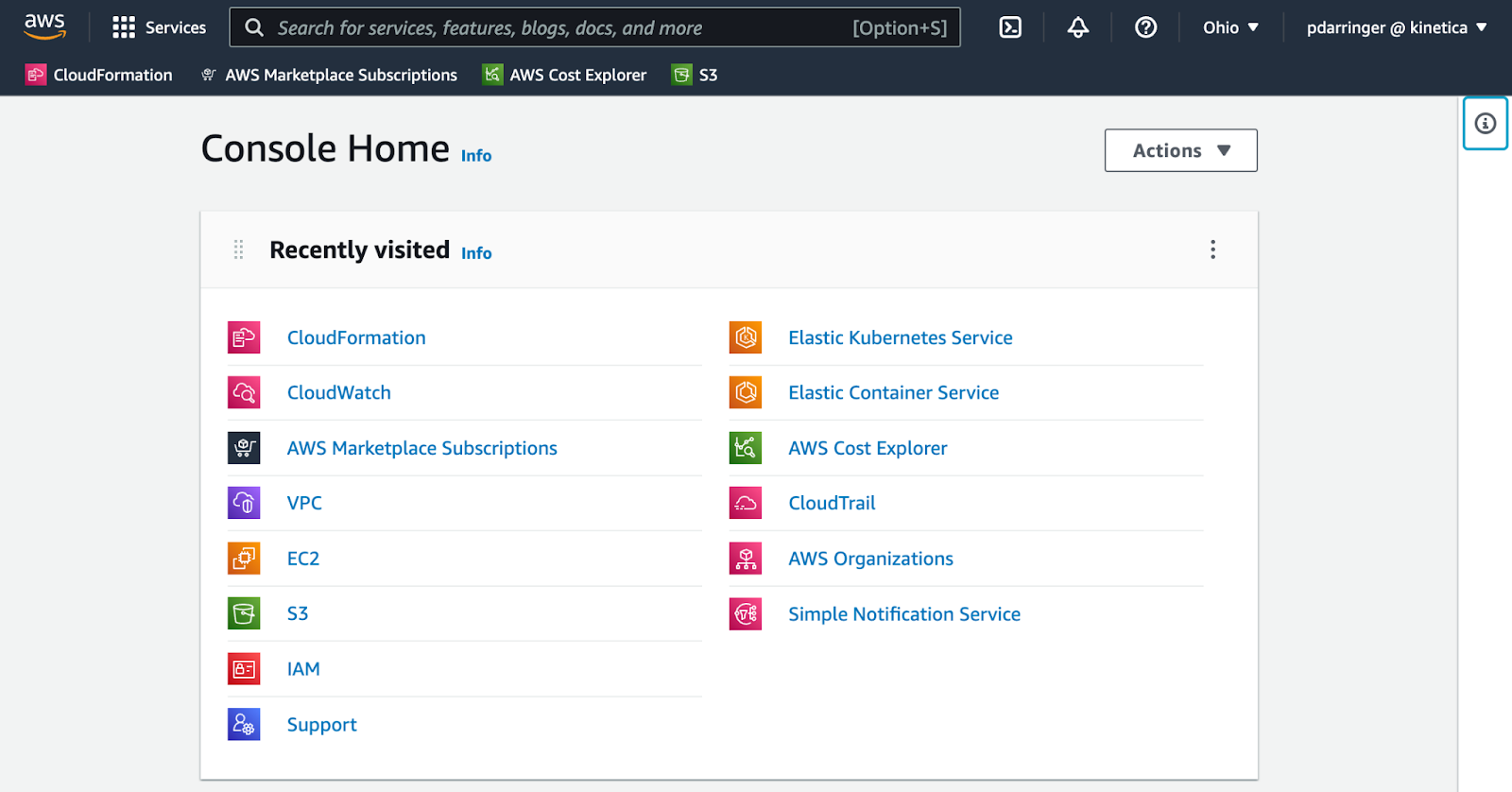Open the S3 link in Recently visited
This screenshot has width=1512, height=792.
pos(298,613)
